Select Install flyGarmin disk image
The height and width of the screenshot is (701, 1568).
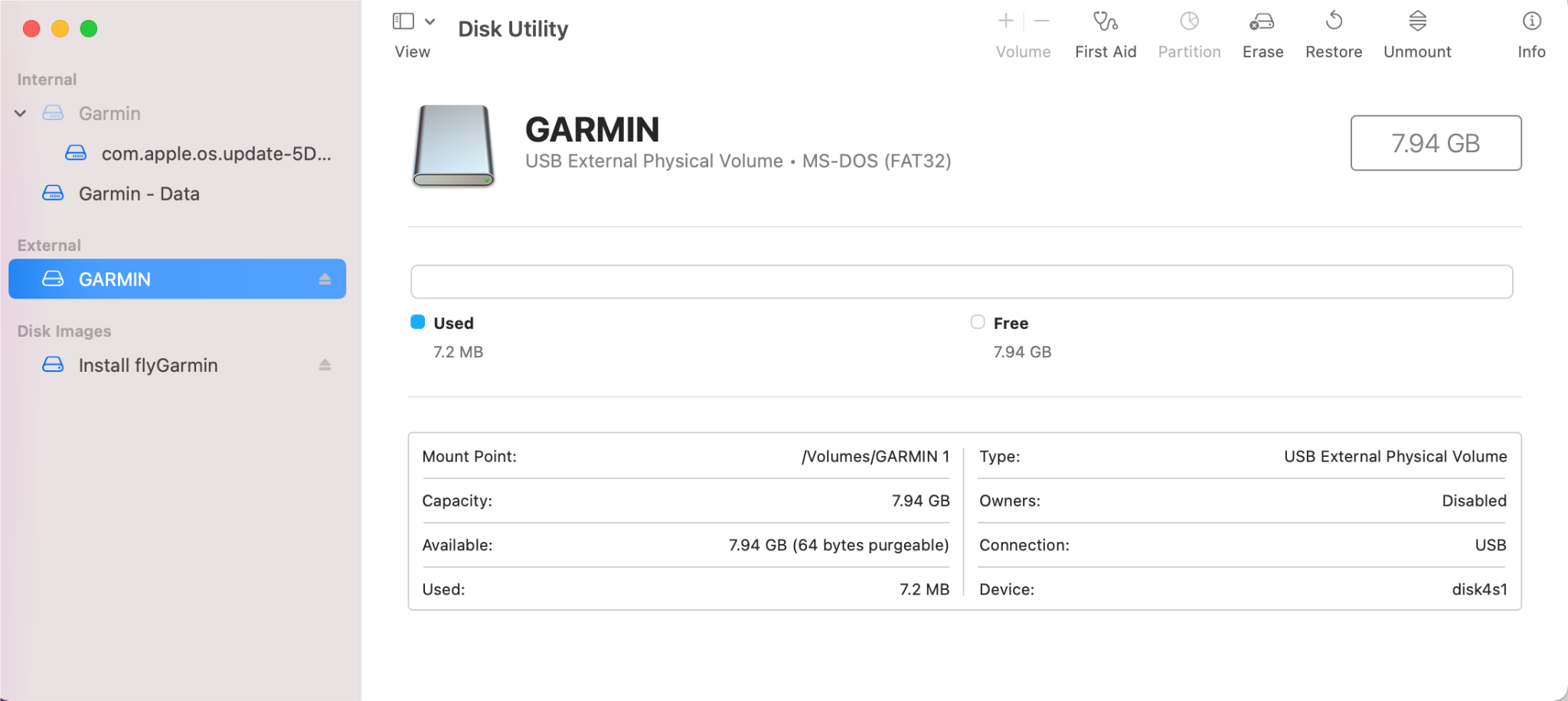149,365
